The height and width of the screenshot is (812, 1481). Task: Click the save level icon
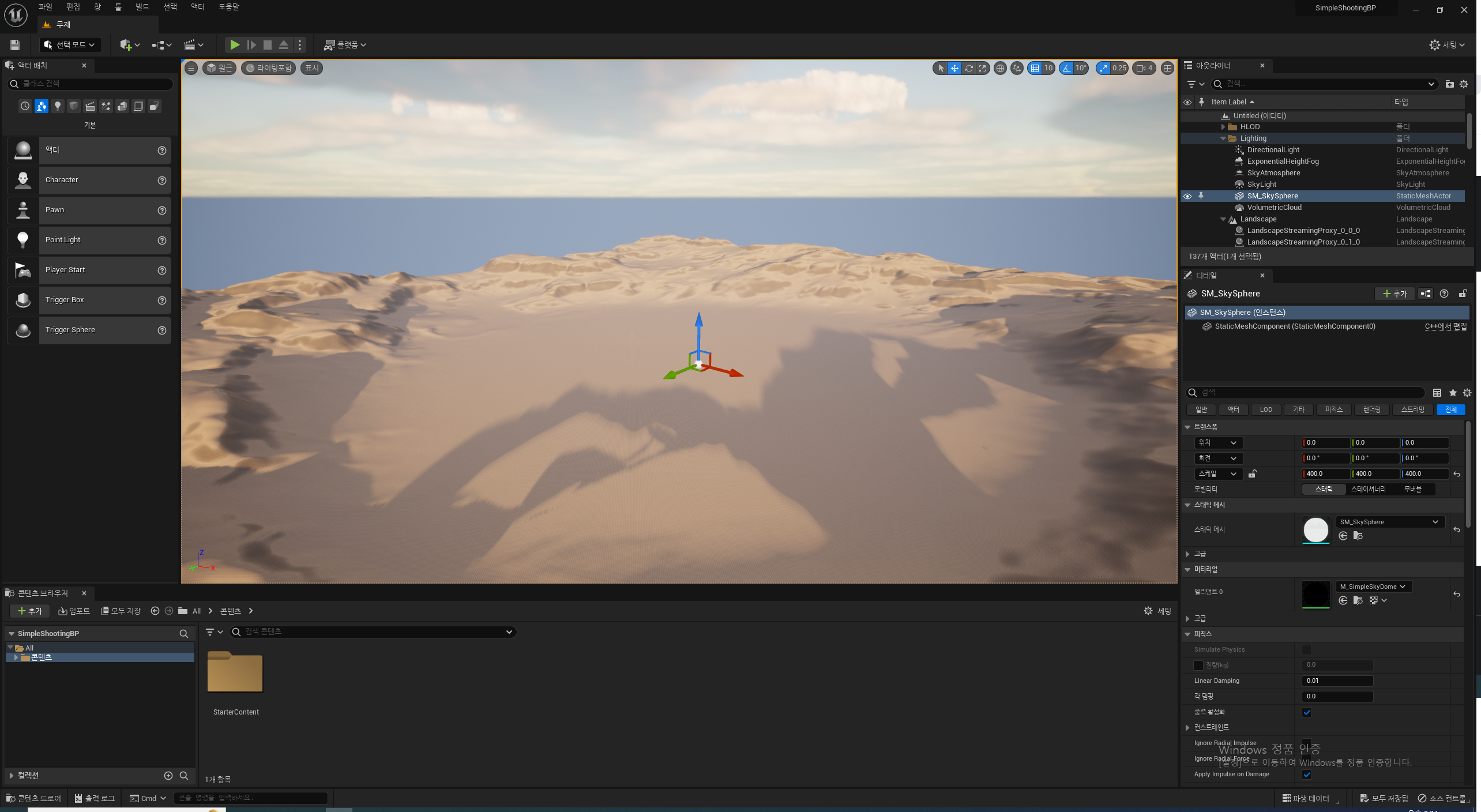click(x=15, y=44)
